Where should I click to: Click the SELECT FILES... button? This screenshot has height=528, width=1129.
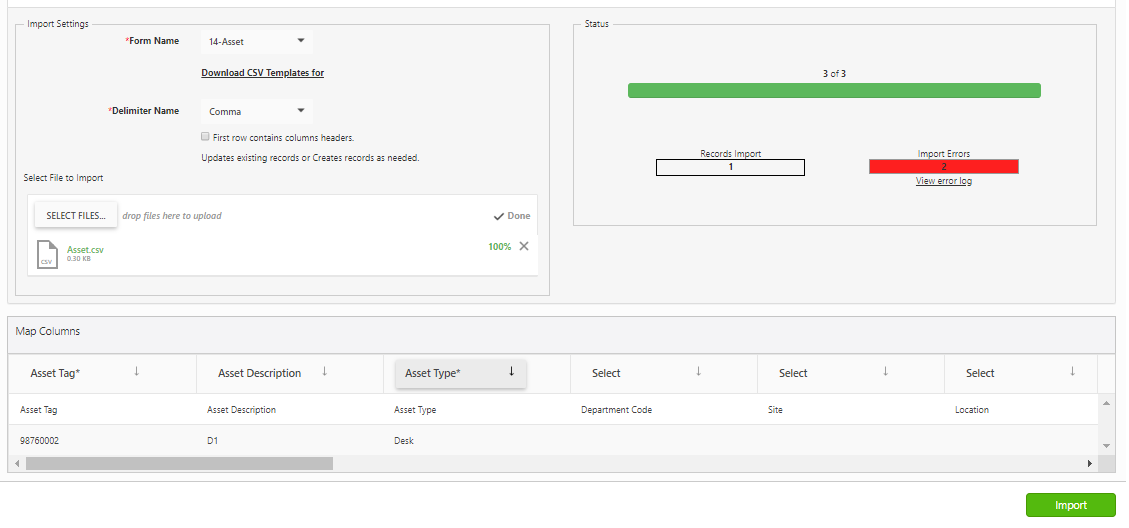coord(76,215)
